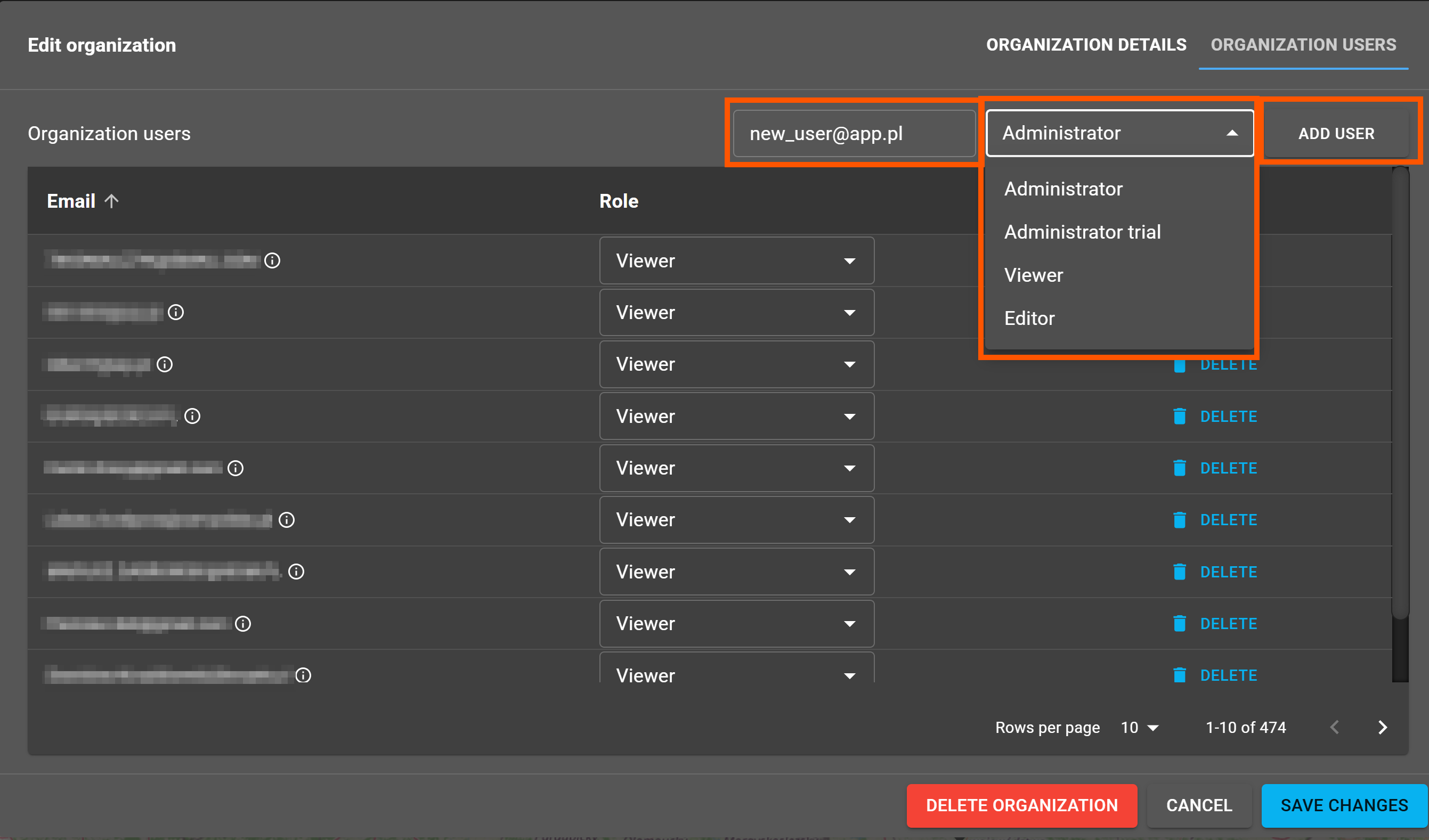1429x840 pixels.
Task: Click the DELETE ORGANIZATION button
Action: click(1021, 805)
